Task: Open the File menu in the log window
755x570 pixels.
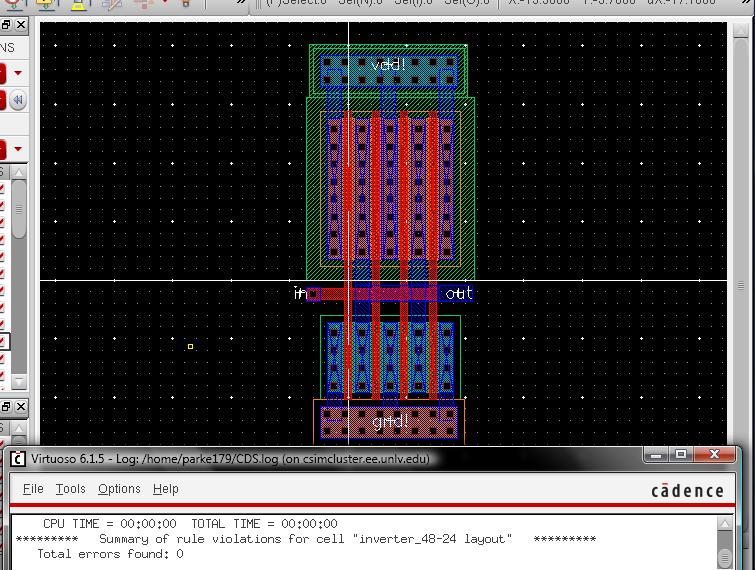Action: (x=33, y=489)
